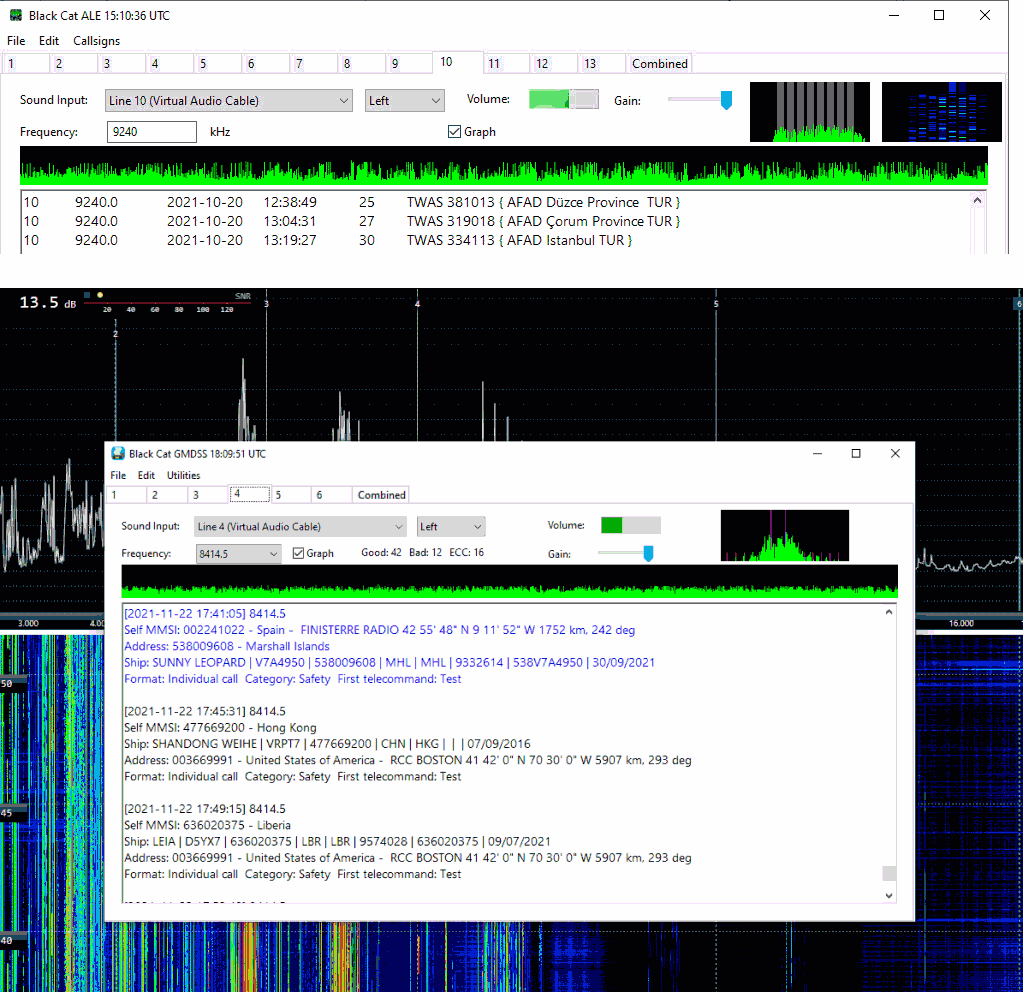This screenshot has width=1023, height=992.
Task: Open Edit menu in Black Cat ALE
Action: tap(49, 40)
